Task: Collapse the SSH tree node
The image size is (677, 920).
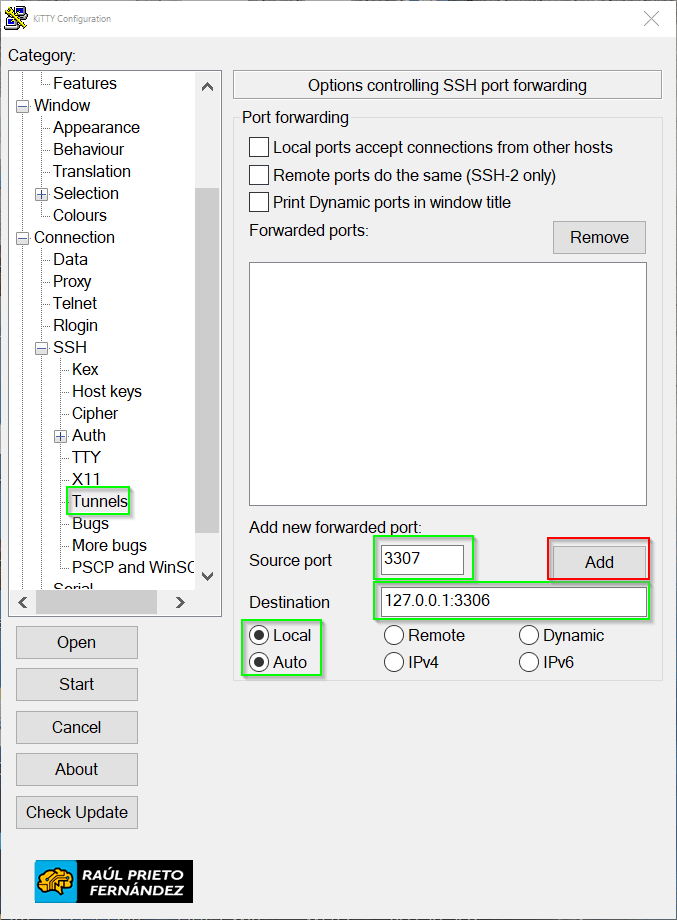Action: [x=42, y=348]
